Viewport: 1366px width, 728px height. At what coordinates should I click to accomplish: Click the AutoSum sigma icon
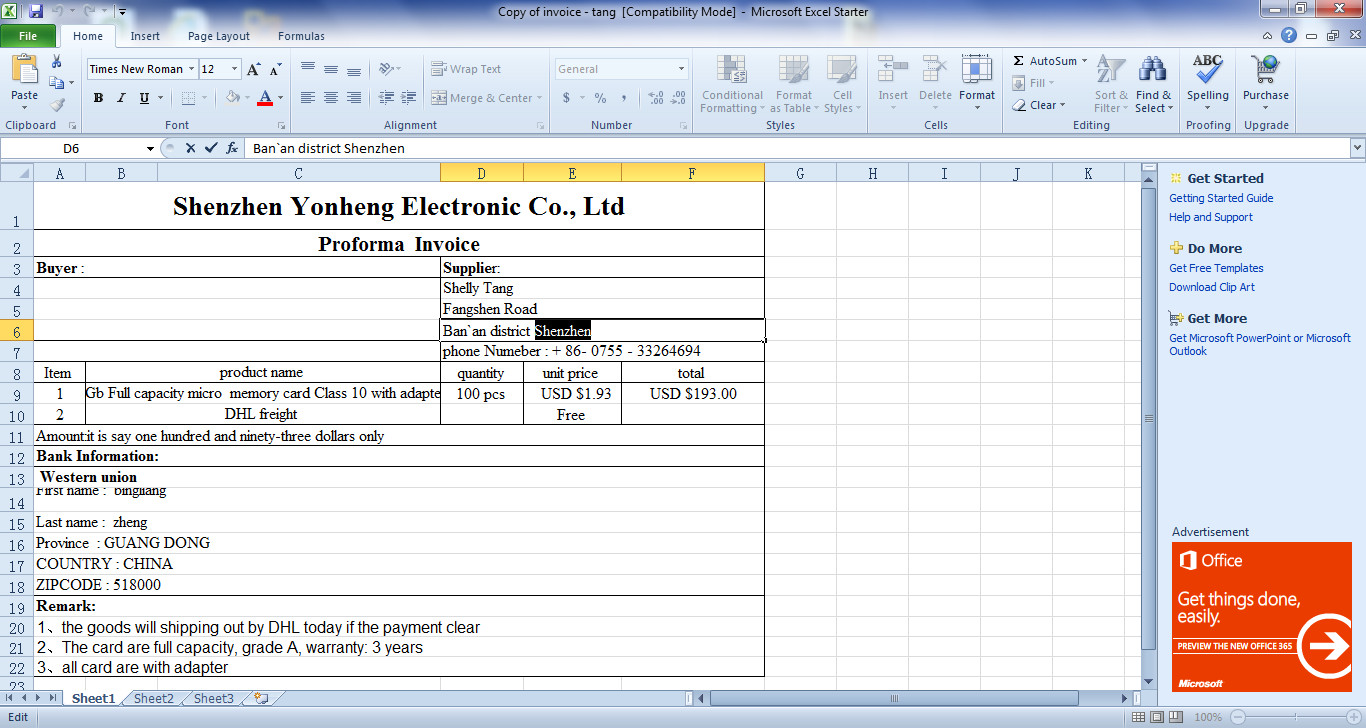pos(1018,61)
